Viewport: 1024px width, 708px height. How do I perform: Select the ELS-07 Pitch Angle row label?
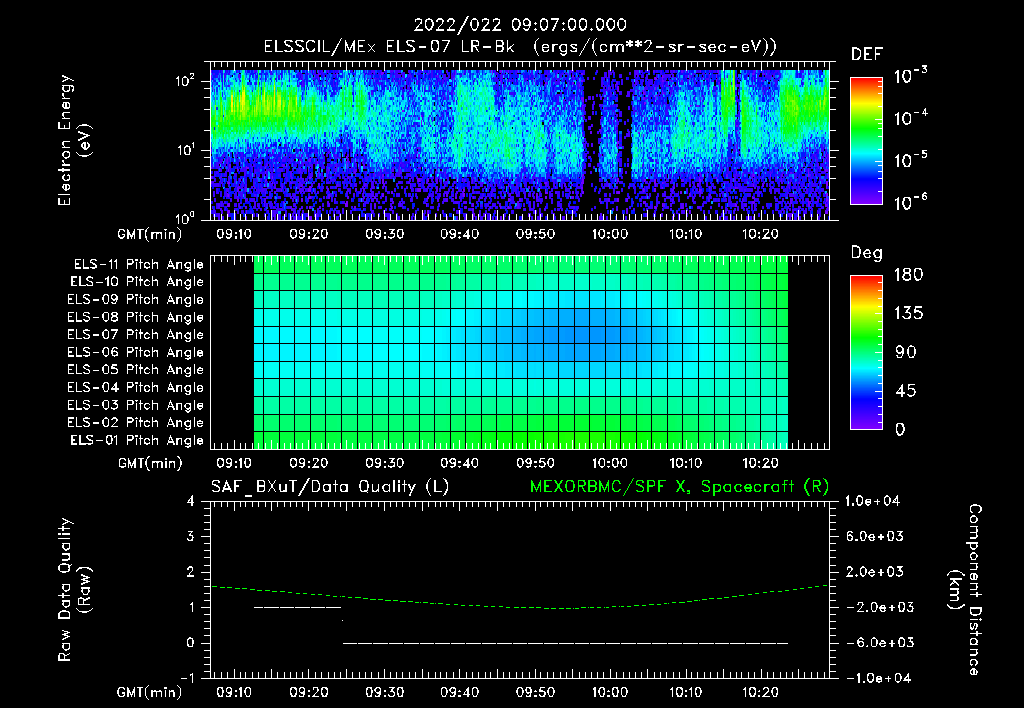coord(136,334)
